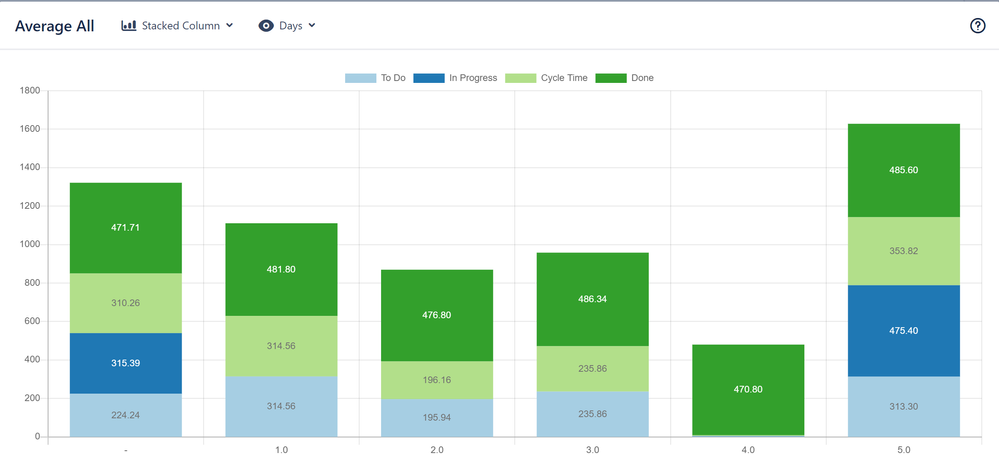Click the In Progress legend label
Viewport: 999px width, 475px height.
point(473,78)
